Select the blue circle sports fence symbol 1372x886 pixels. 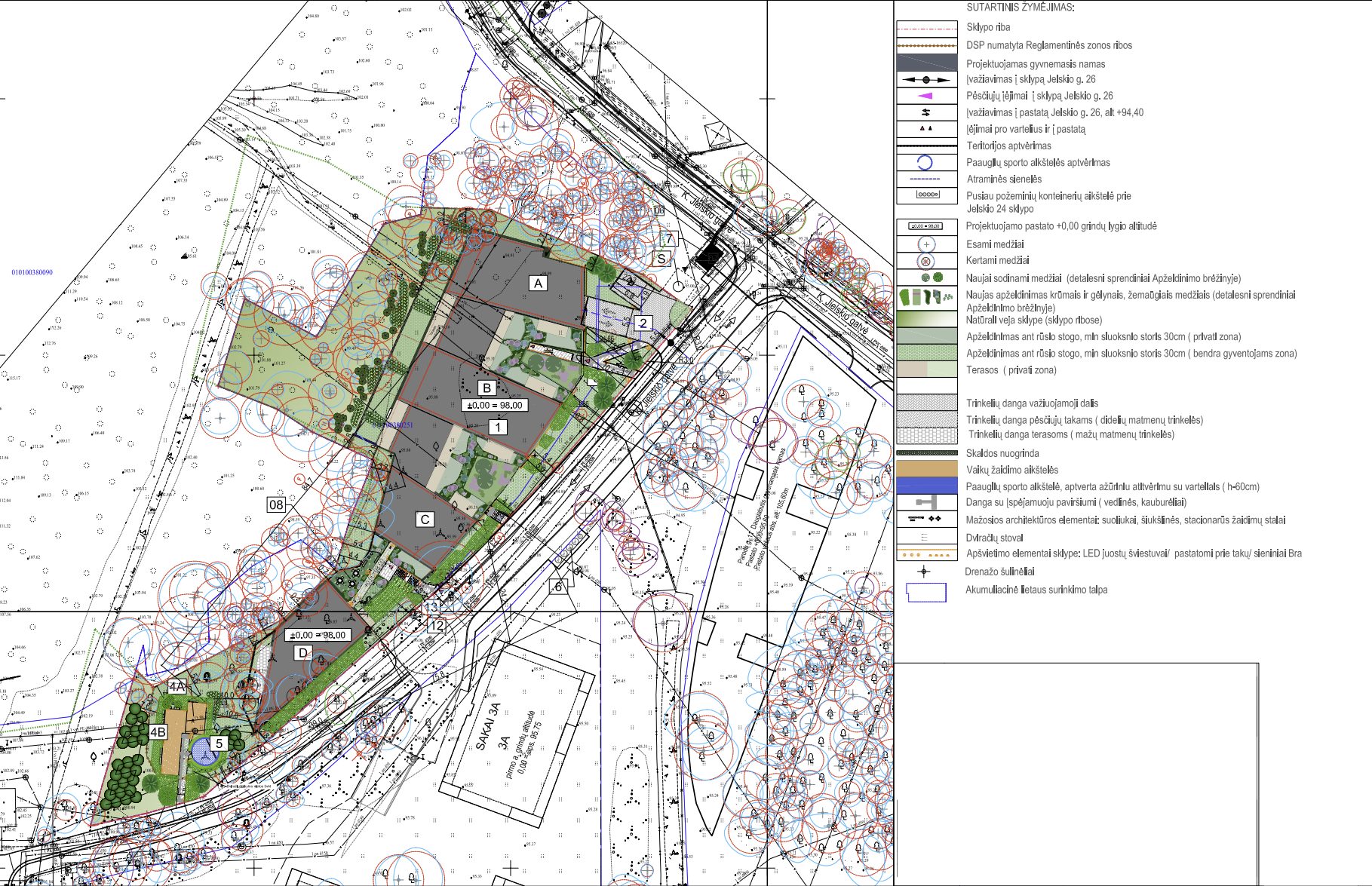pyautogui.click(x=925, y=162)
